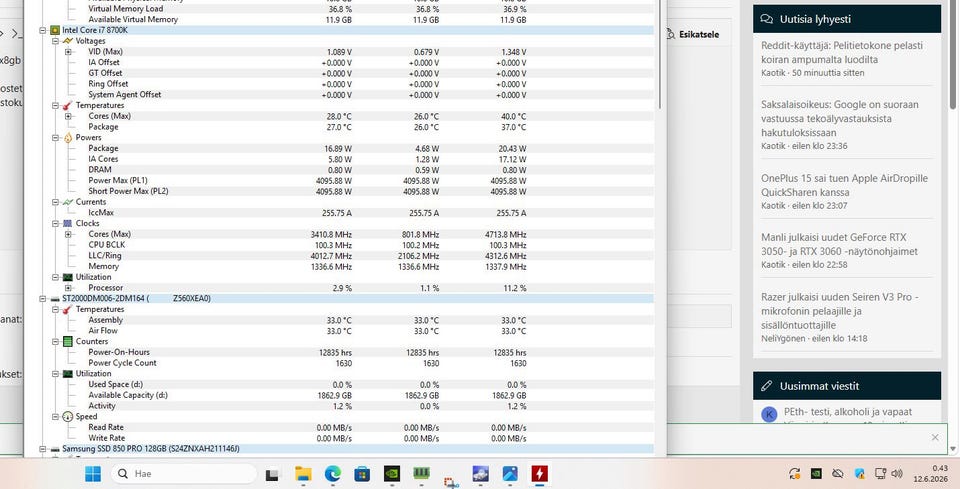960x489 pixels.
Task: Open the Manli GeForce RTX news headline
Action: 839,244
